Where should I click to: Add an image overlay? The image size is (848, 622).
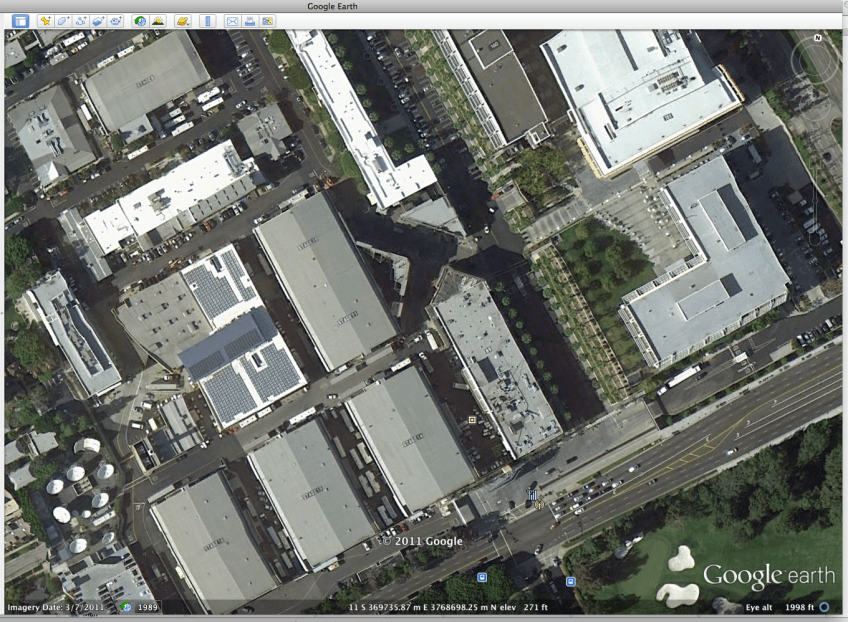(98, 21)
